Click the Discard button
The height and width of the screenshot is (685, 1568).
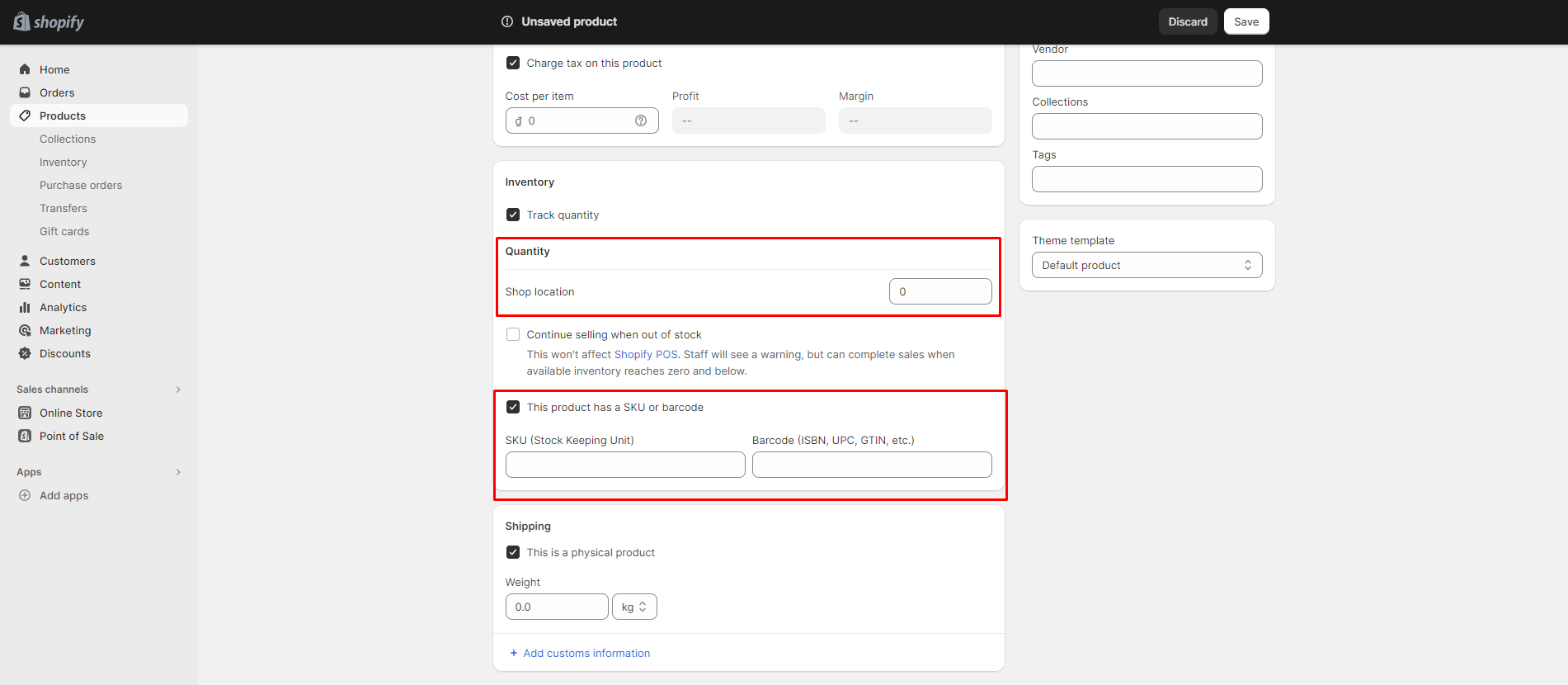pyautogui.click(x=1188, y=21)
